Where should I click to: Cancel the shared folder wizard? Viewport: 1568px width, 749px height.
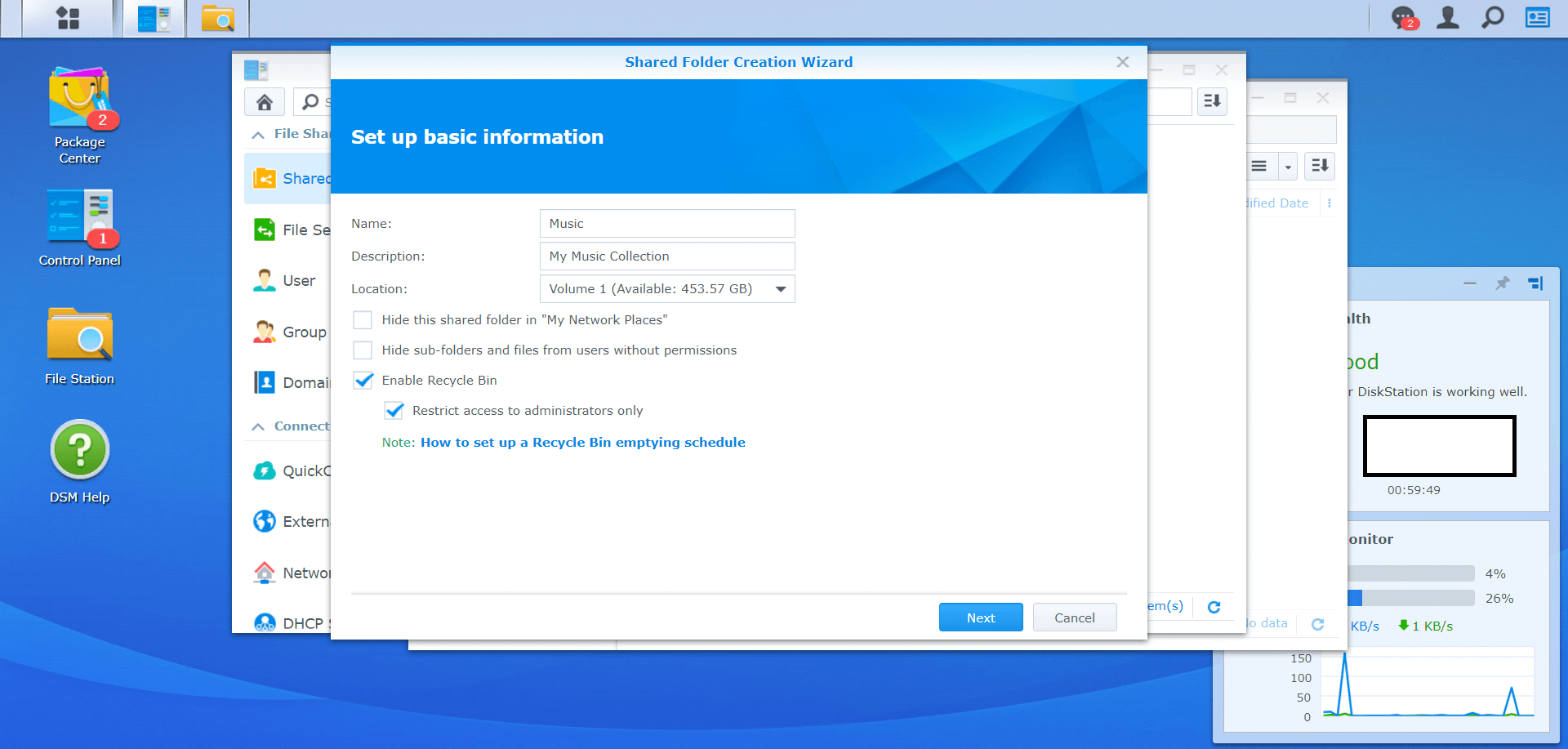[1075, 617]
